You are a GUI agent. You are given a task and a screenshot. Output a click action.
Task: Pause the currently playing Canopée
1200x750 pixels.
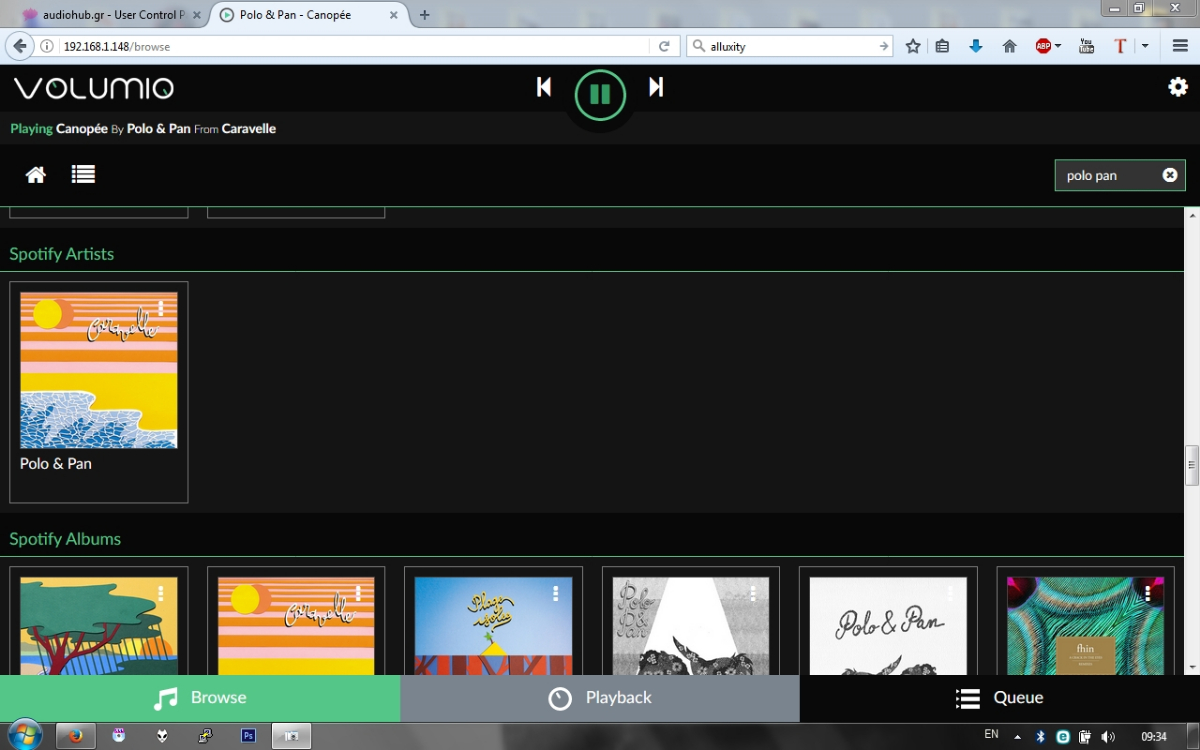tap(599, 93)
